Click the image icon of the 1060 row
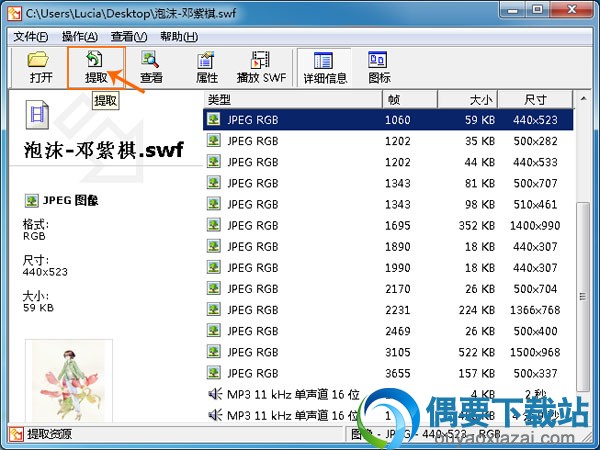Image resolution: width=600 pixels, height=450 pixels. 214,119
